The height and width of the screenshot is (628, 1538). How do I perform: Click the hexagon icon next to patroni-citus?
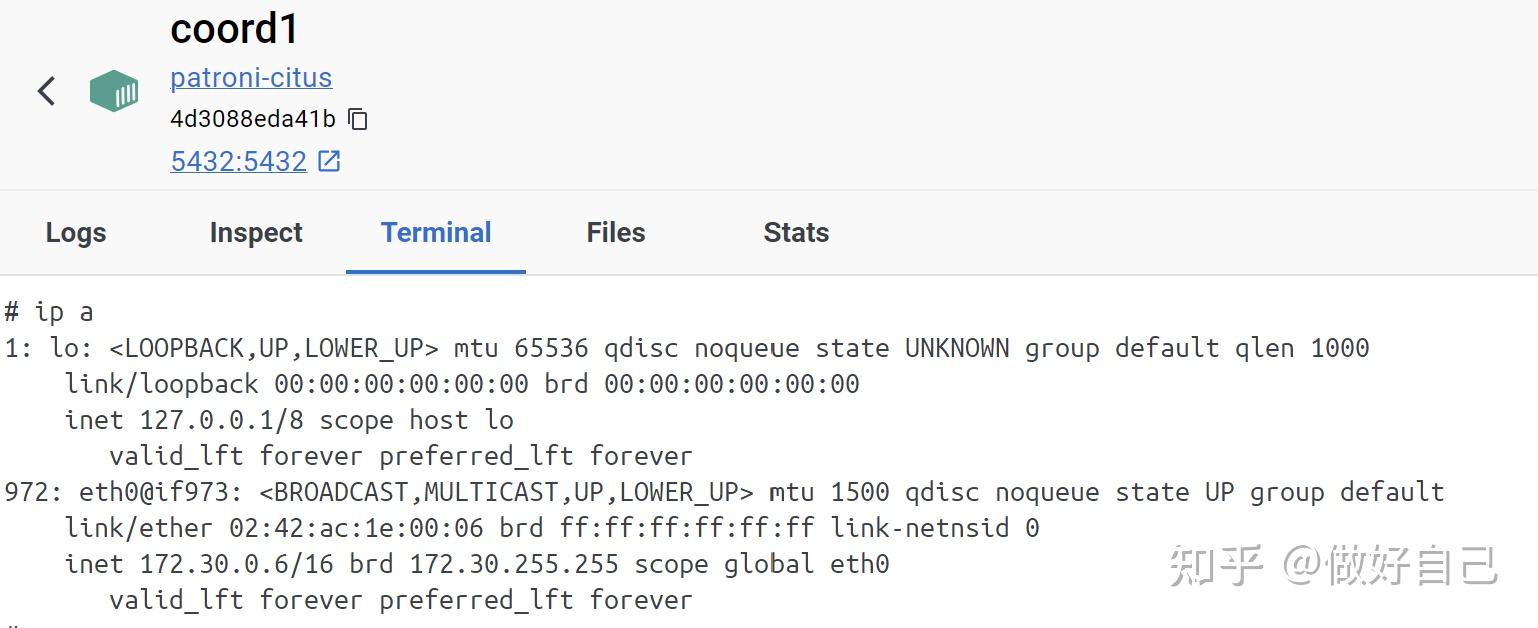113,90
